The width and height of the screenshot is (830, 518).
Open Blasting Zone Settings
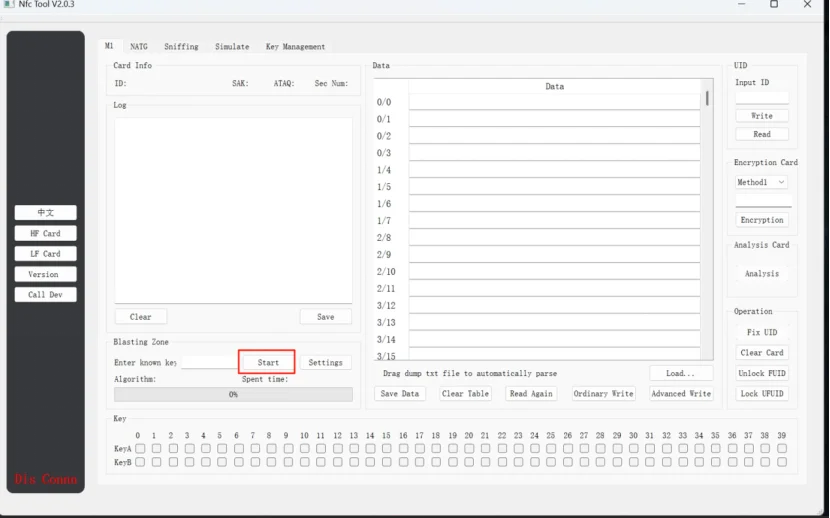326,362
